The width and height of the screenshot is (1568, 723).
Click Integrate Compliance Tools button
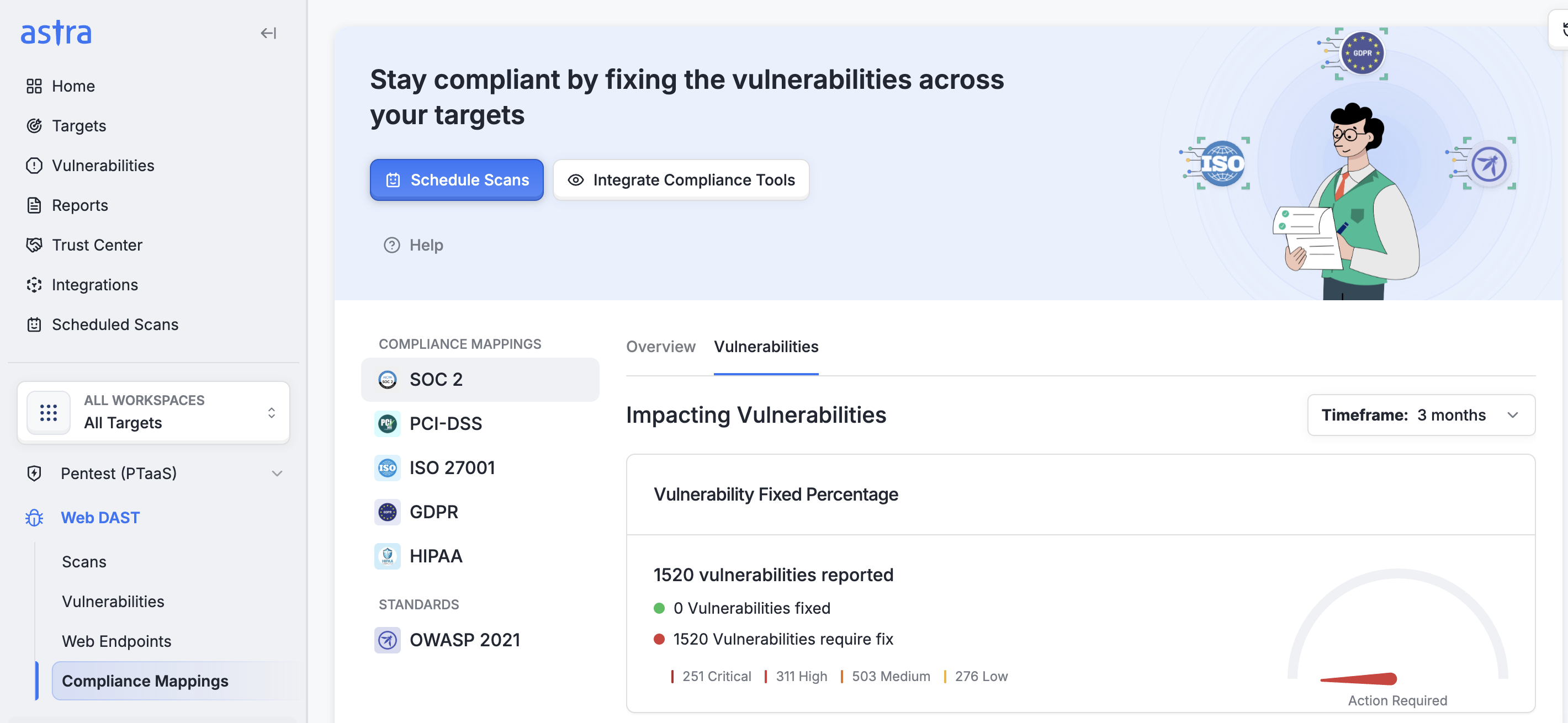coord(681,179)
